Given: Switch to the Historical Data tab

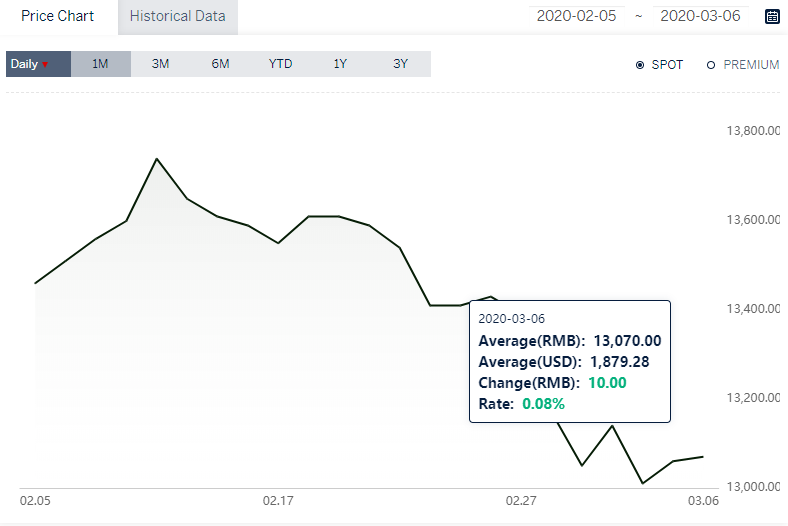Looking at the screenshot, I should (x=177, y=17).
